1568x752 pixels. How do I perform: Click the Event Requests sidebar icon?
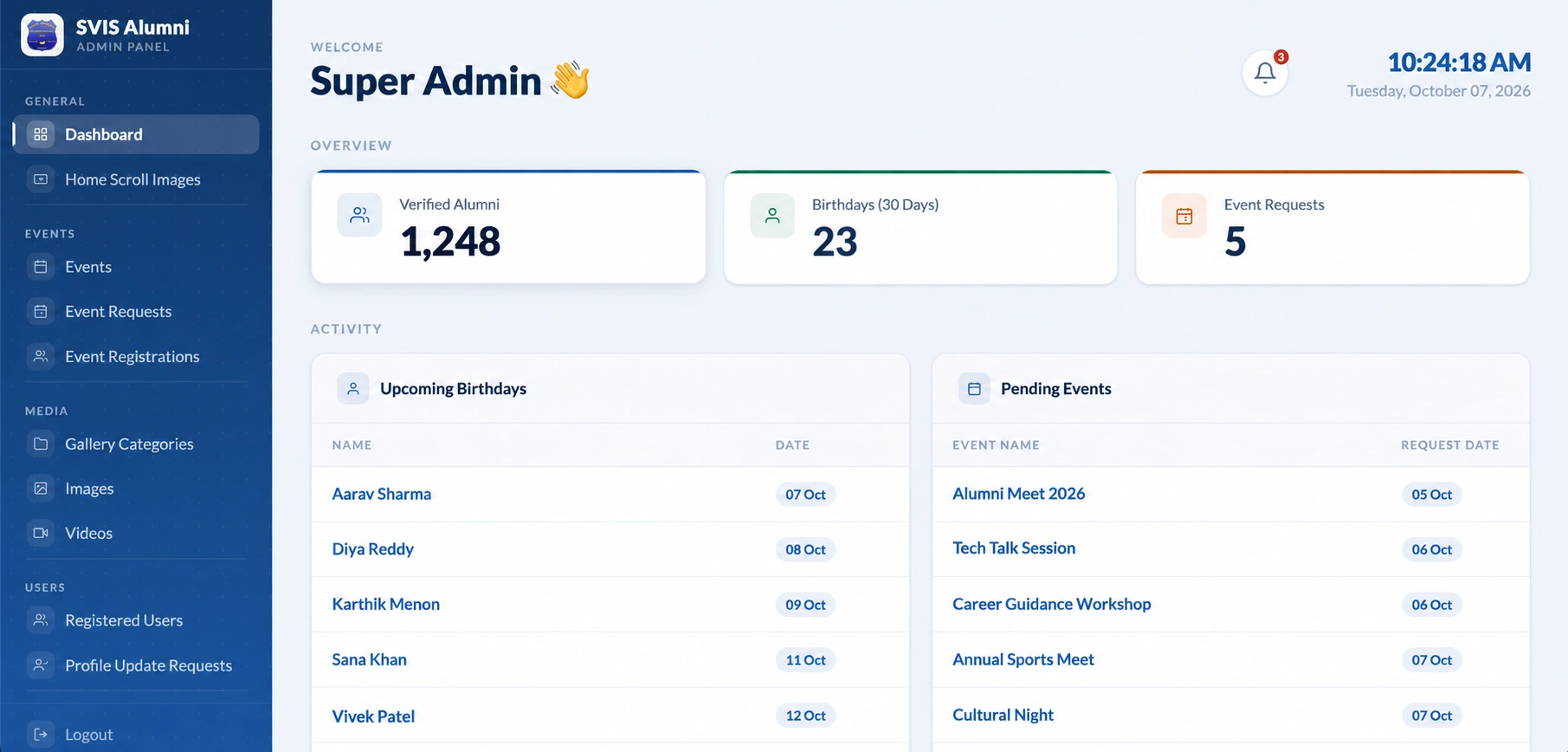coord(41,311)
